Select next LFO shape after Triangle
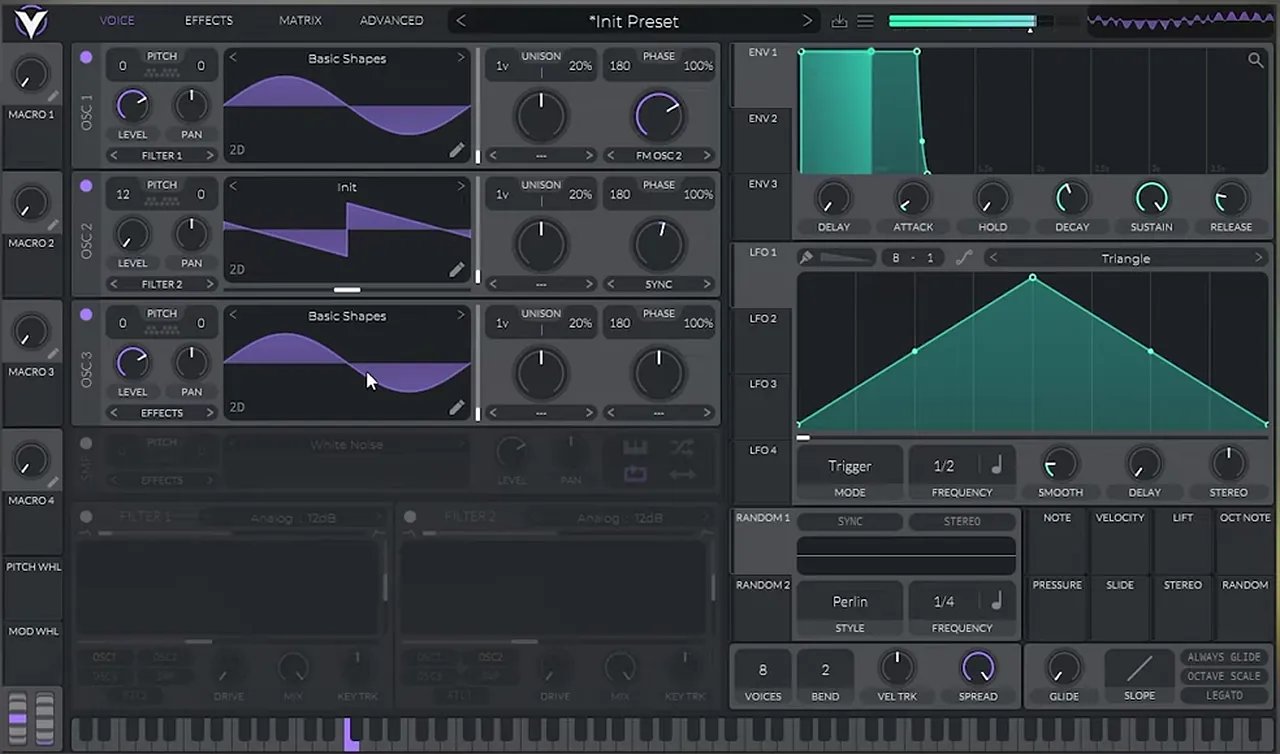Viewport: 1280px width, 754px height. tap(1259, 258)
